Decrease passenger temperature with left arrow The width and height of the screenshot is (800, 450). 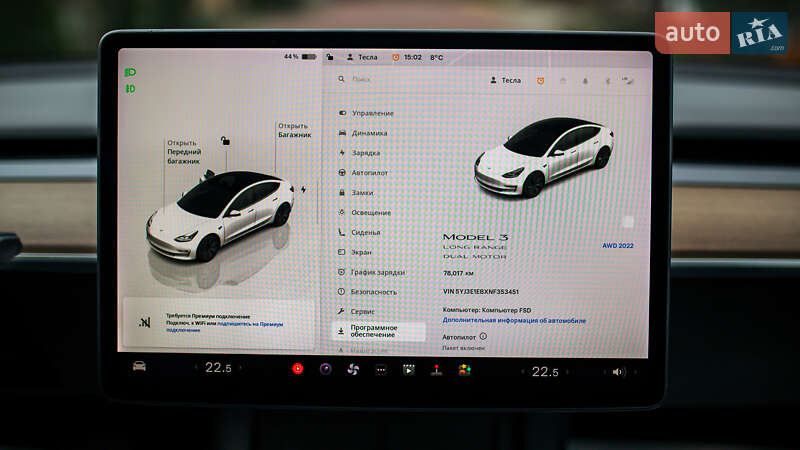[x=522, y=372]
